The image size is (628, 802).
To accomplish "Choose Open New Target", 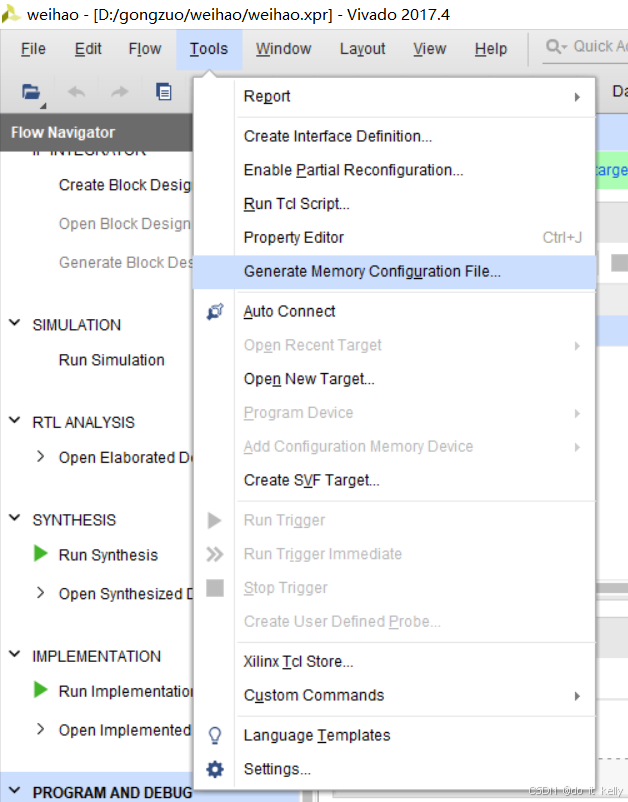I will [x=394, y=379].
